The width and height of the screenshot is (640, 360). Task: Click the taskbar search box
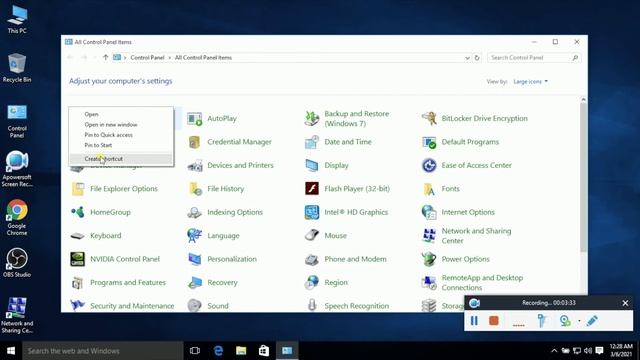click(x=103, y=351)
